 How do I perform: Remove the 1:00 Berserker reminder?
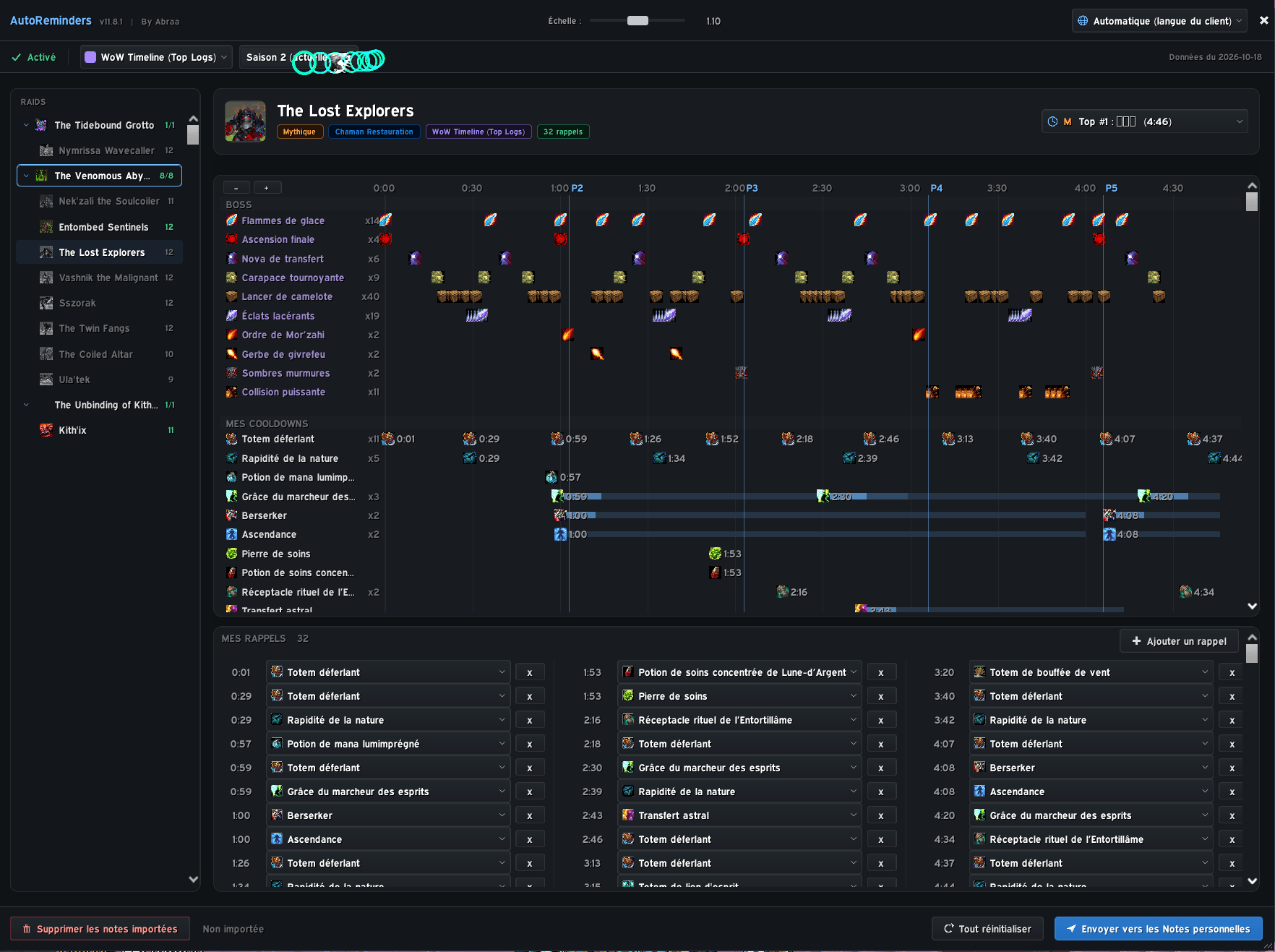[530, 815]
